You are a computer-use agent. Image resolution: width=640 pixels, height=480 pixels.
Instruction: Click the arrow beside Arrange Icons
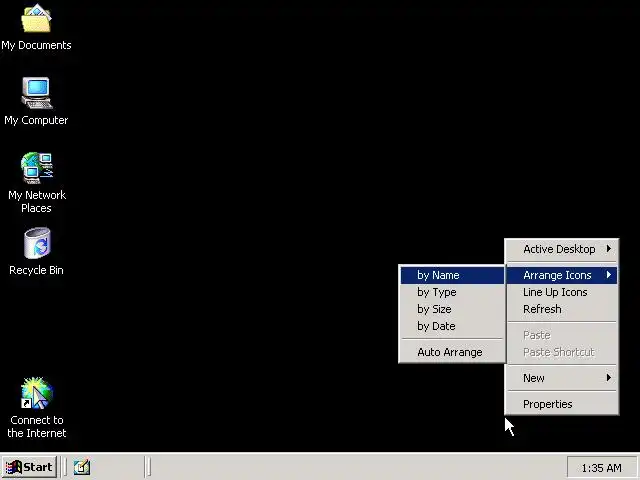tap(609, 275)
